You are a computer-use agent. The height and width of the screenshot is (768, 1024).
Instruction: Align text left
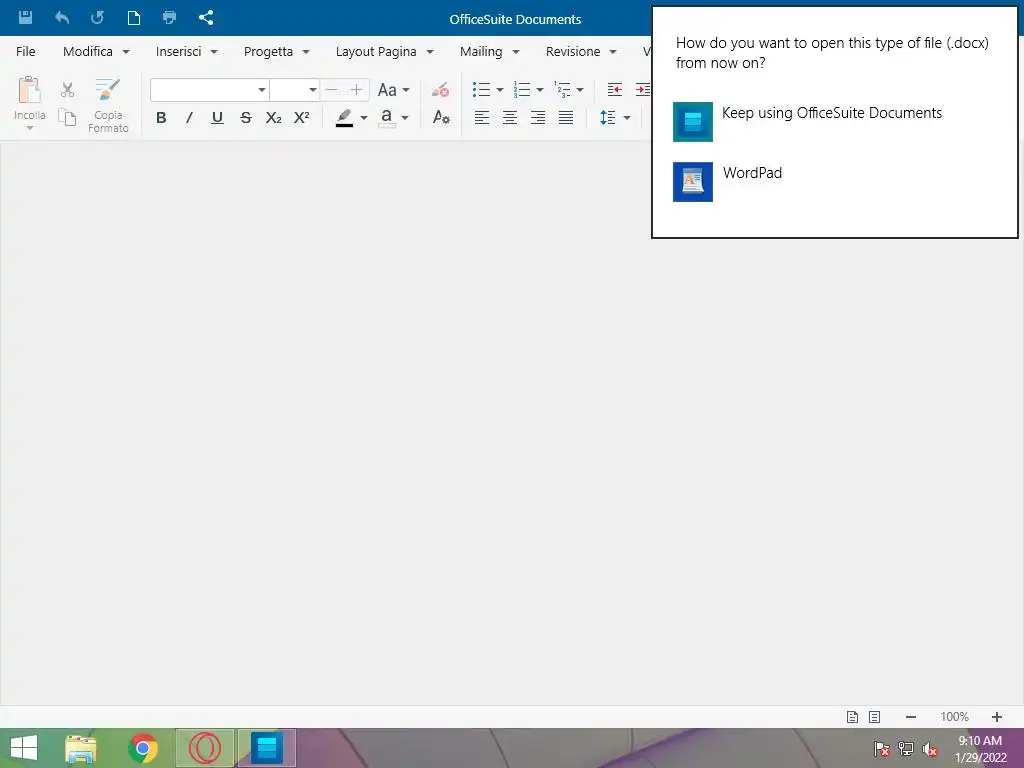[481, 118]
